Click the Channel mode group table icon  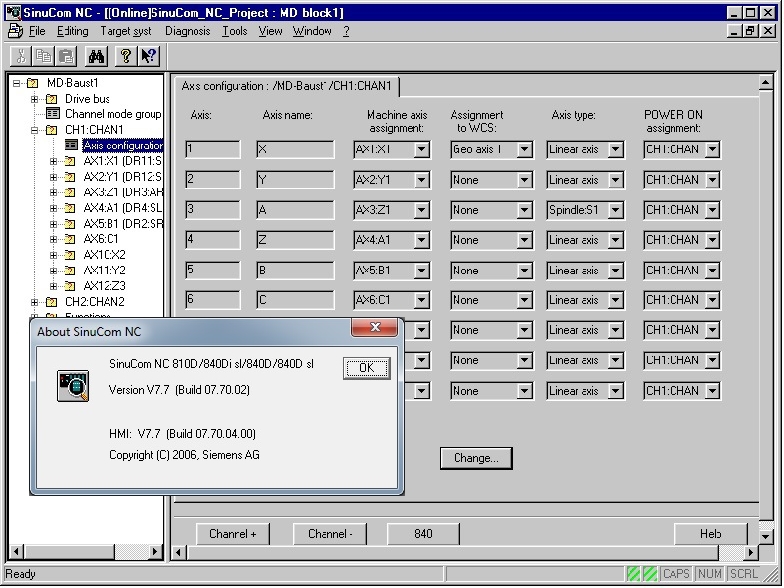52,114
